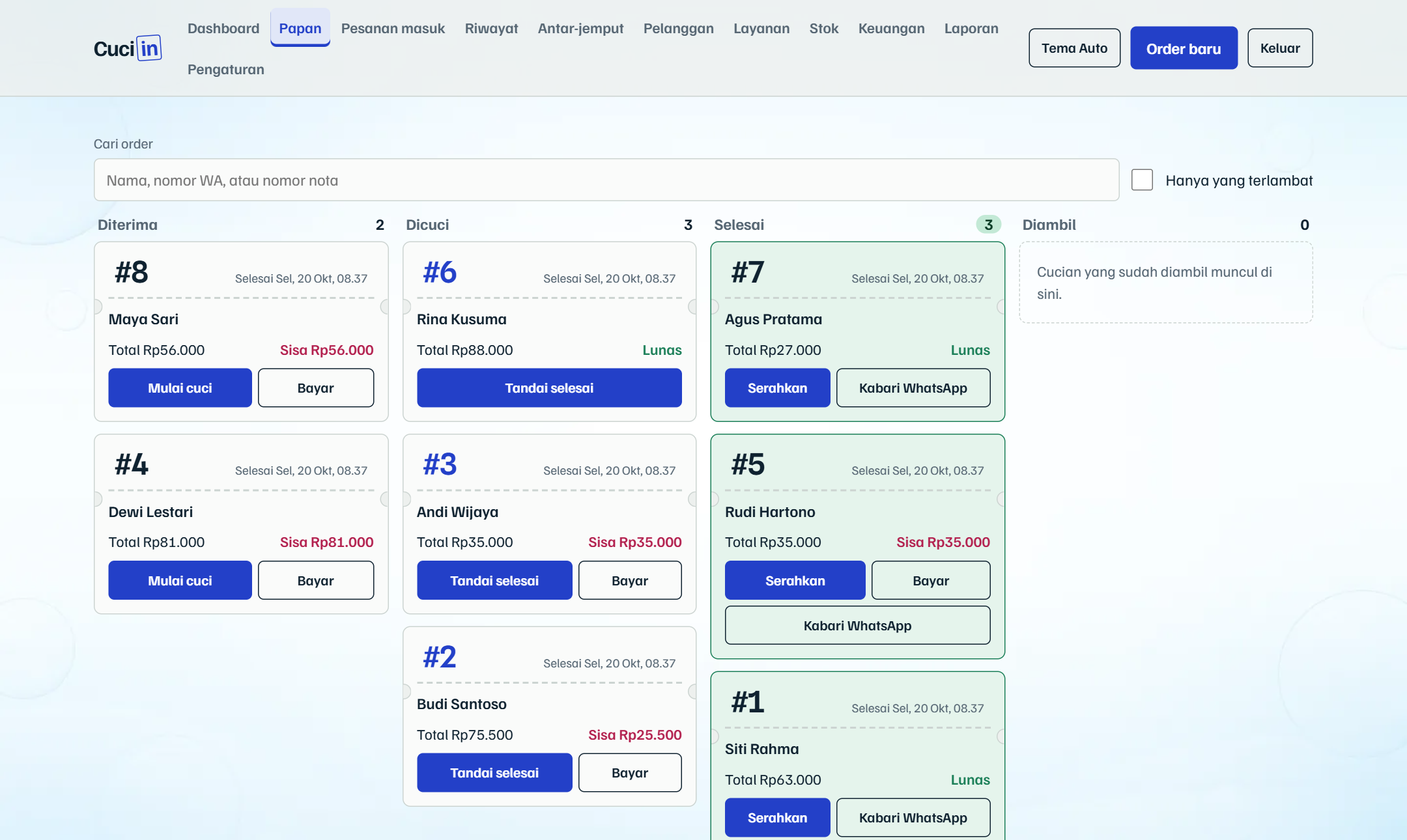The width and height of the screenshot is (1407, 840).
Task: Go to the Stok page
Action: click(x=824, y=28)
